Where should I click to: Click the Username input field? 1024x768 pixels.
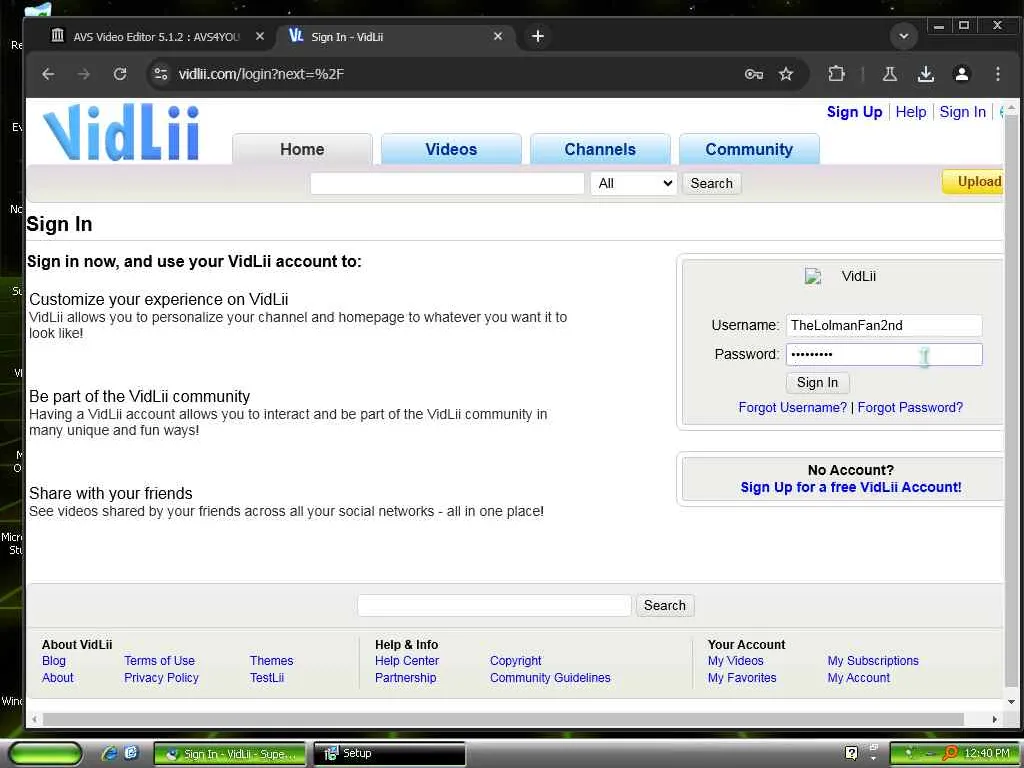click(884, 325)
